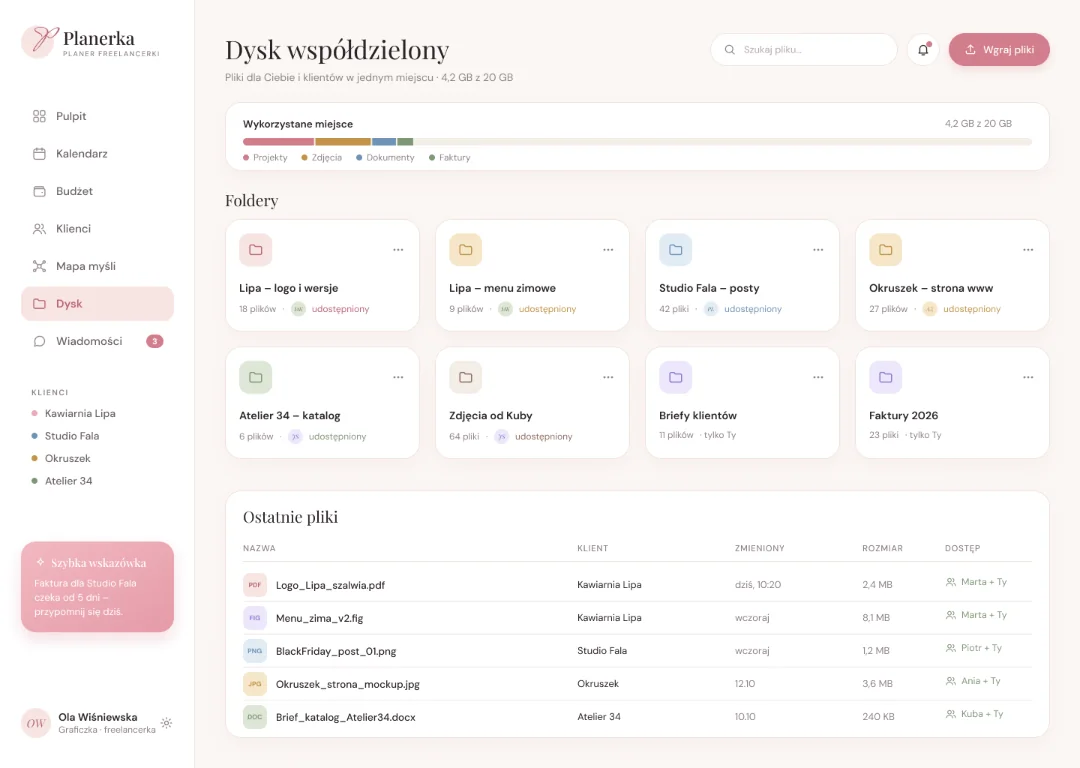
Task: Click the NAZWA column header
Action: click(259, 548)
